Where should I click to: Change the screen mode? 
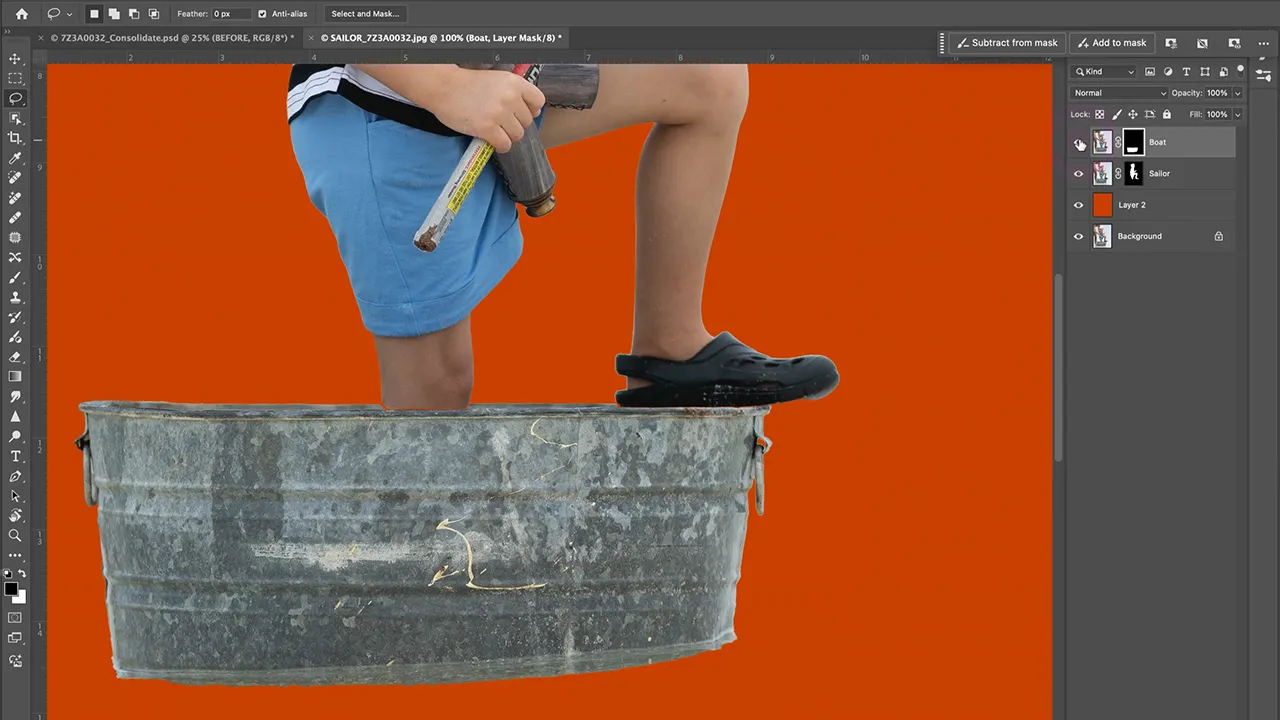[x=15, y=638]
